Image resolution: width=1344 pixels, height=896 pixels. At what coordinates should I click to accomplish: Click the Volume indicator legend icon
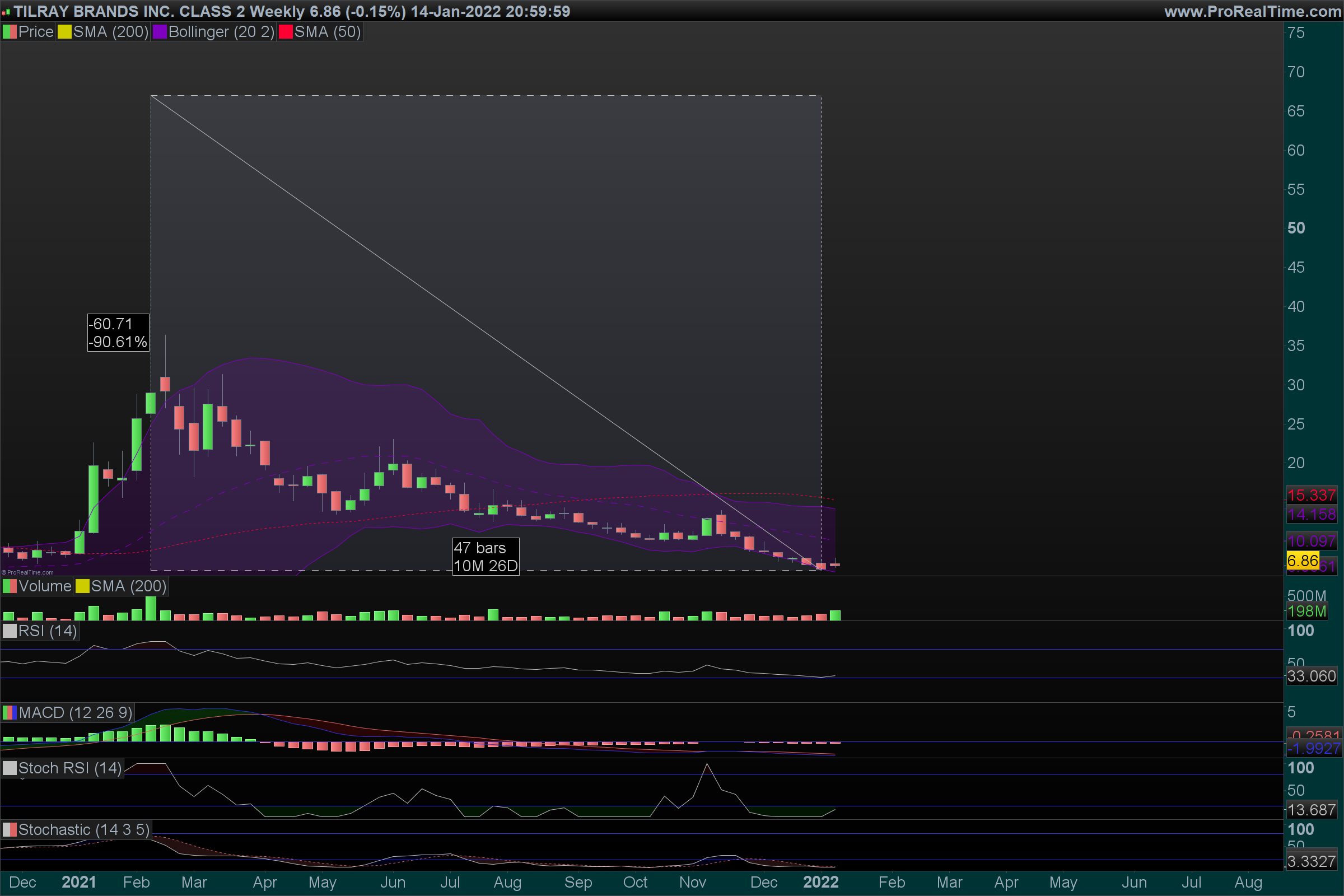tap(10, 586)
